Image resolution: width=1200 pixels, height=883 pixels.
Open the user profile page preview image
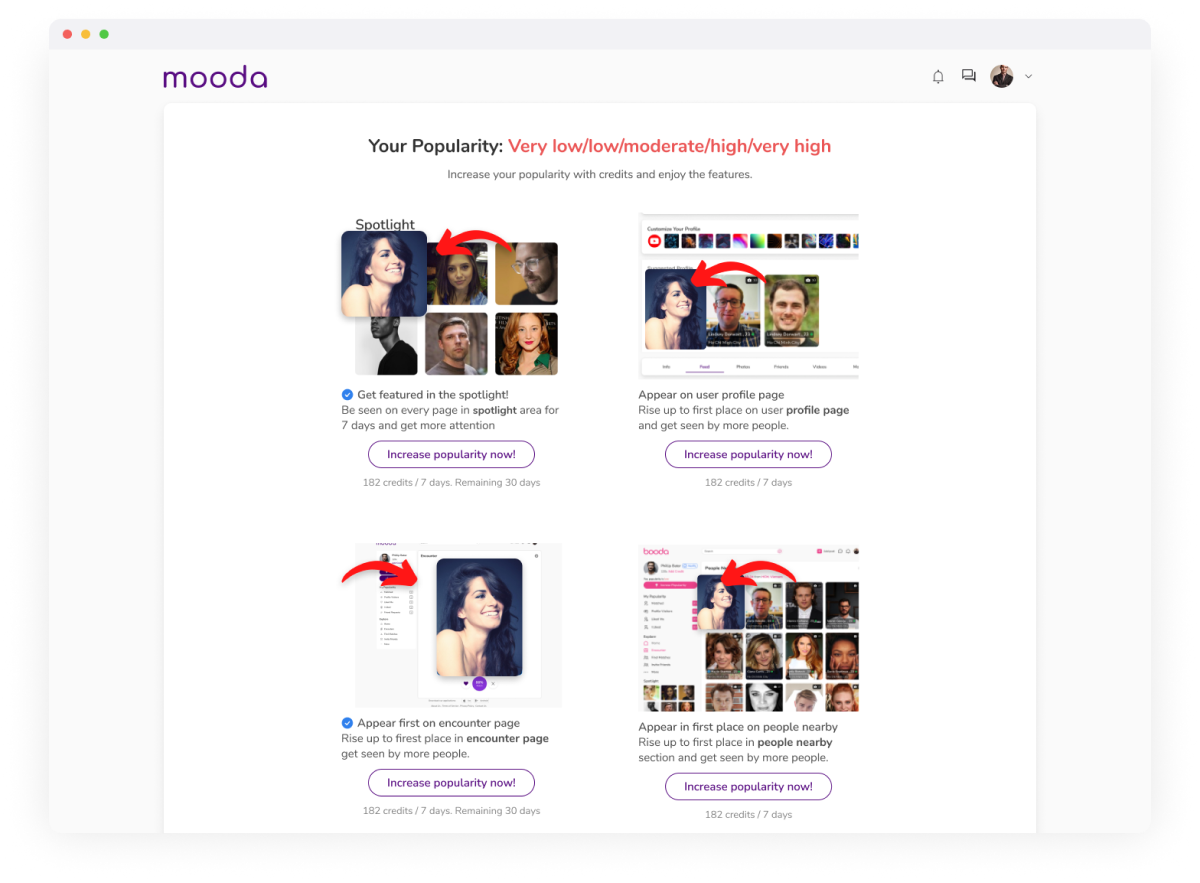coord(748,296)
